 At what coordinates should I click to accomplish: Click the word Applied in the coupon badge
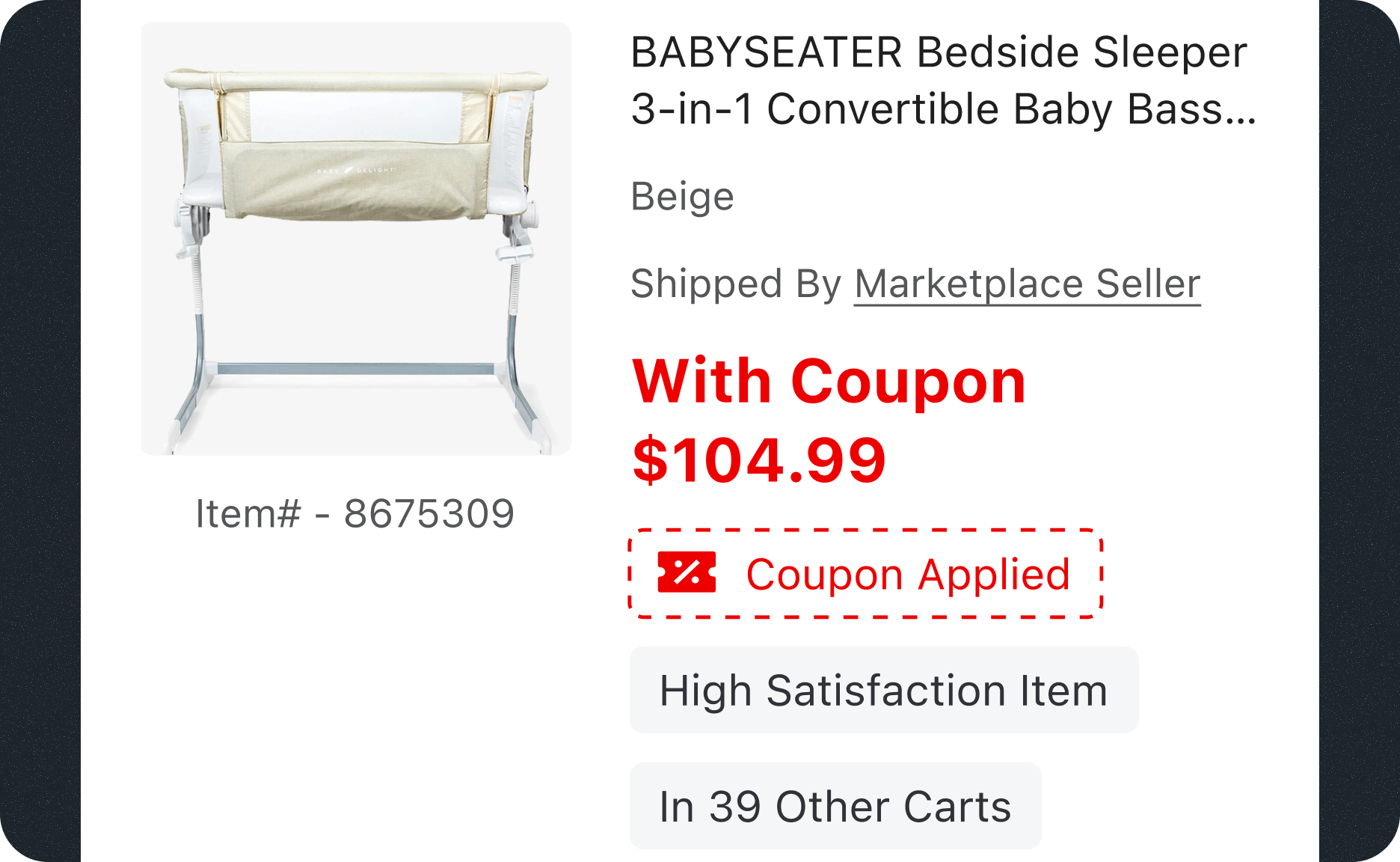[x=994, y=575]
